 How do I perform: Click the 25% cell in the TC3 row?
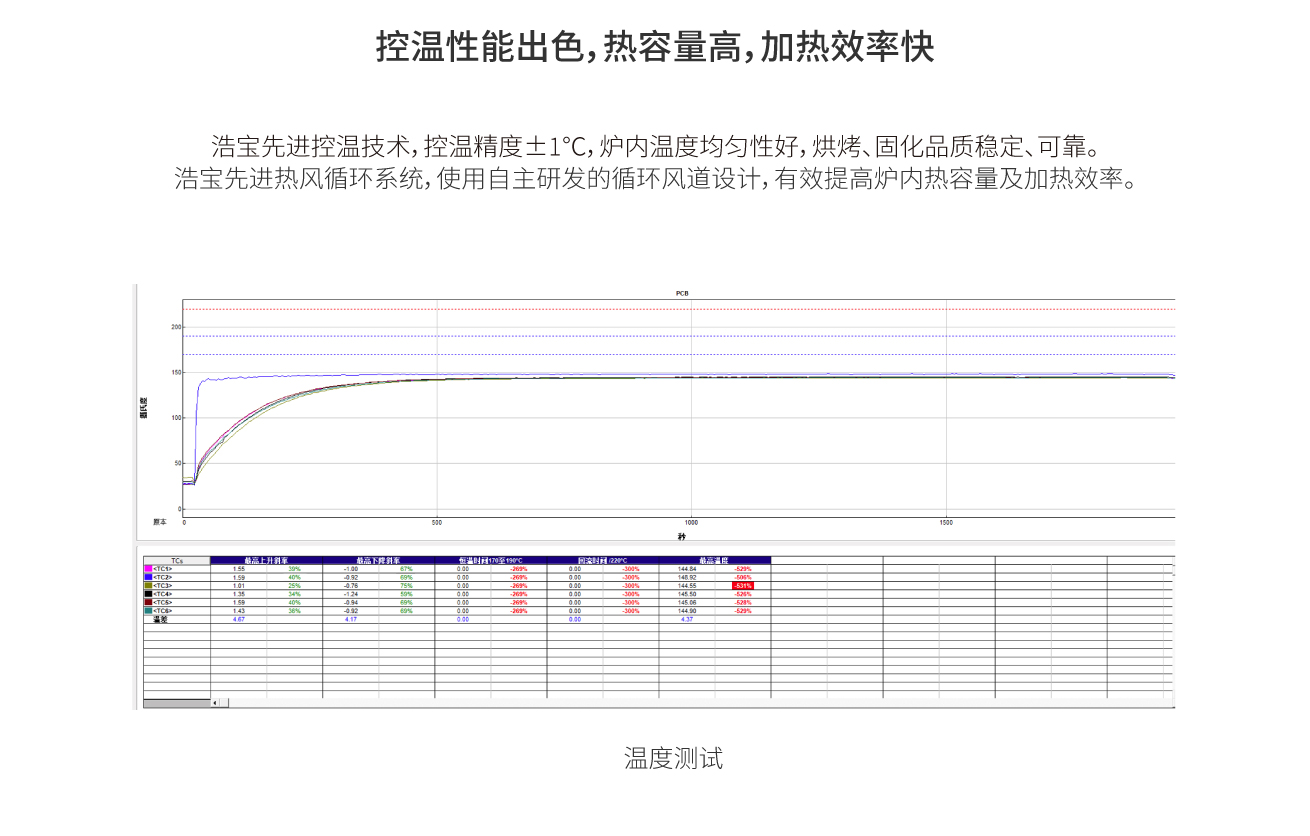tap(295, 586)
